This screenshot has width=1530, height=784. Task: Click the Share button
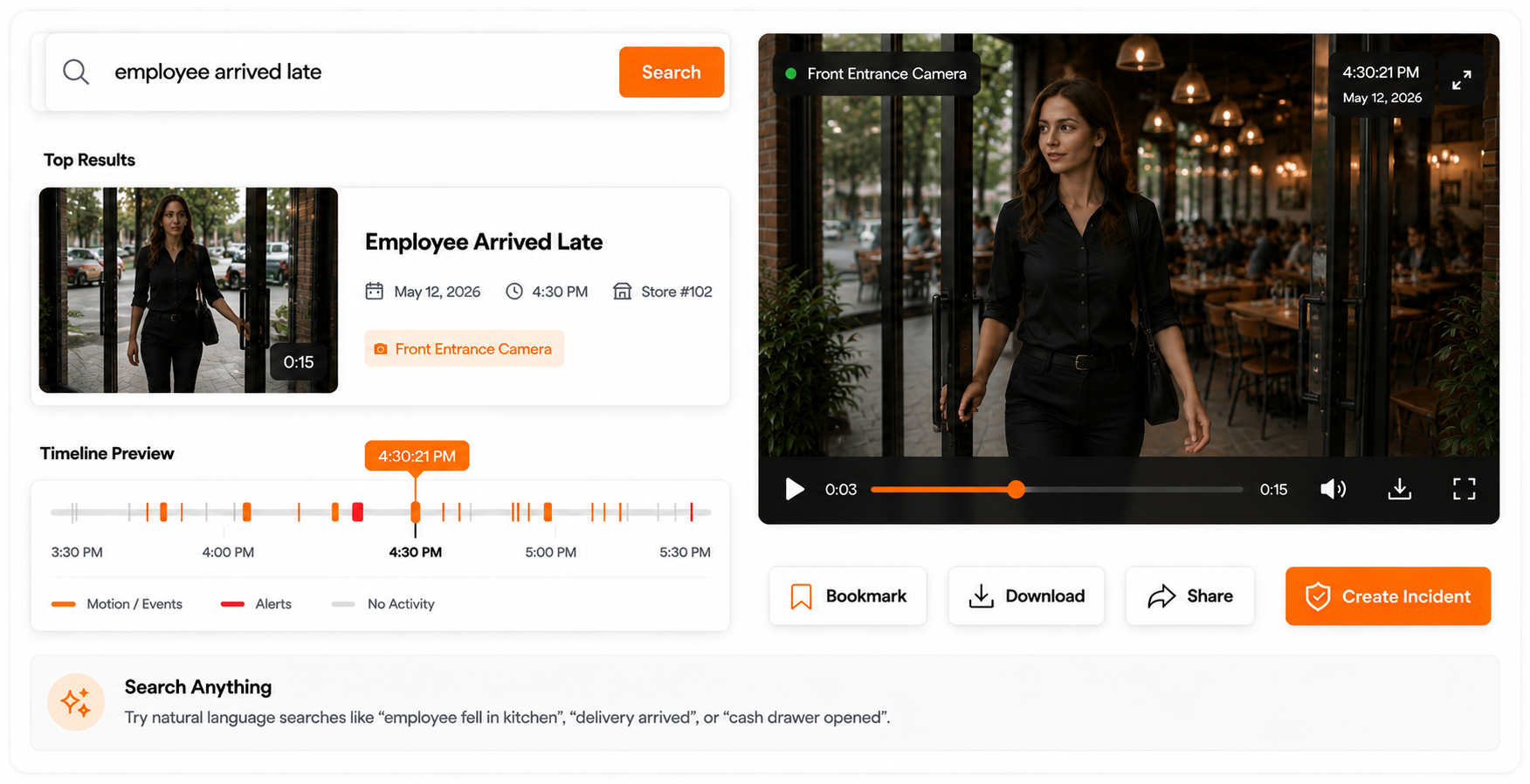click(x=1189, y=595)
